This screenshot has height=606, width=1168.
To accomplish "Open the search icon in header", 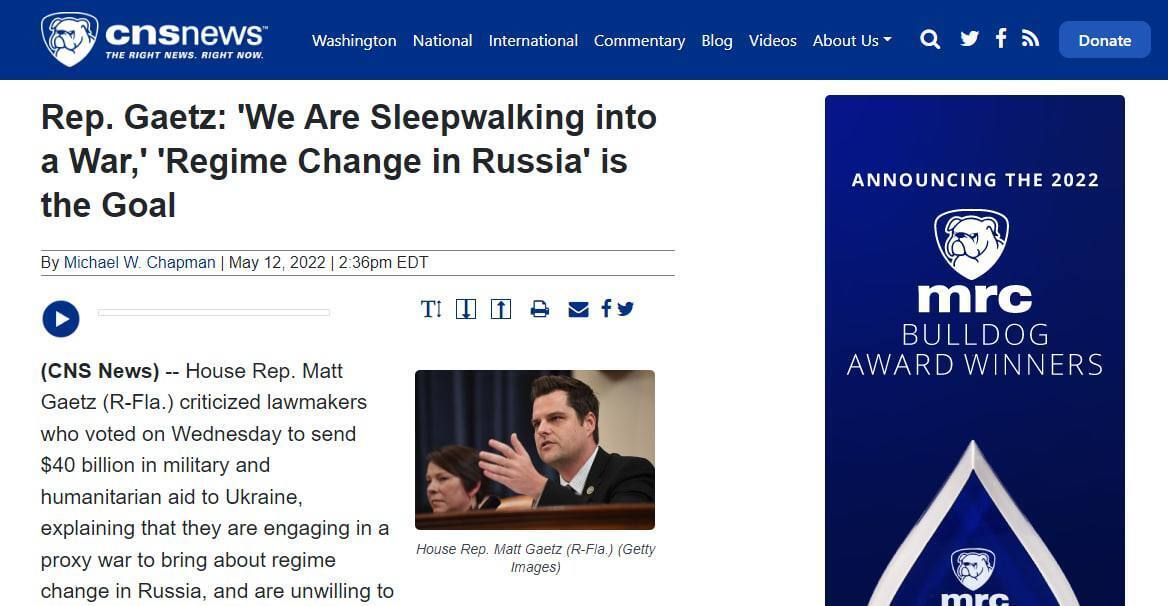I will pos(930,40).
